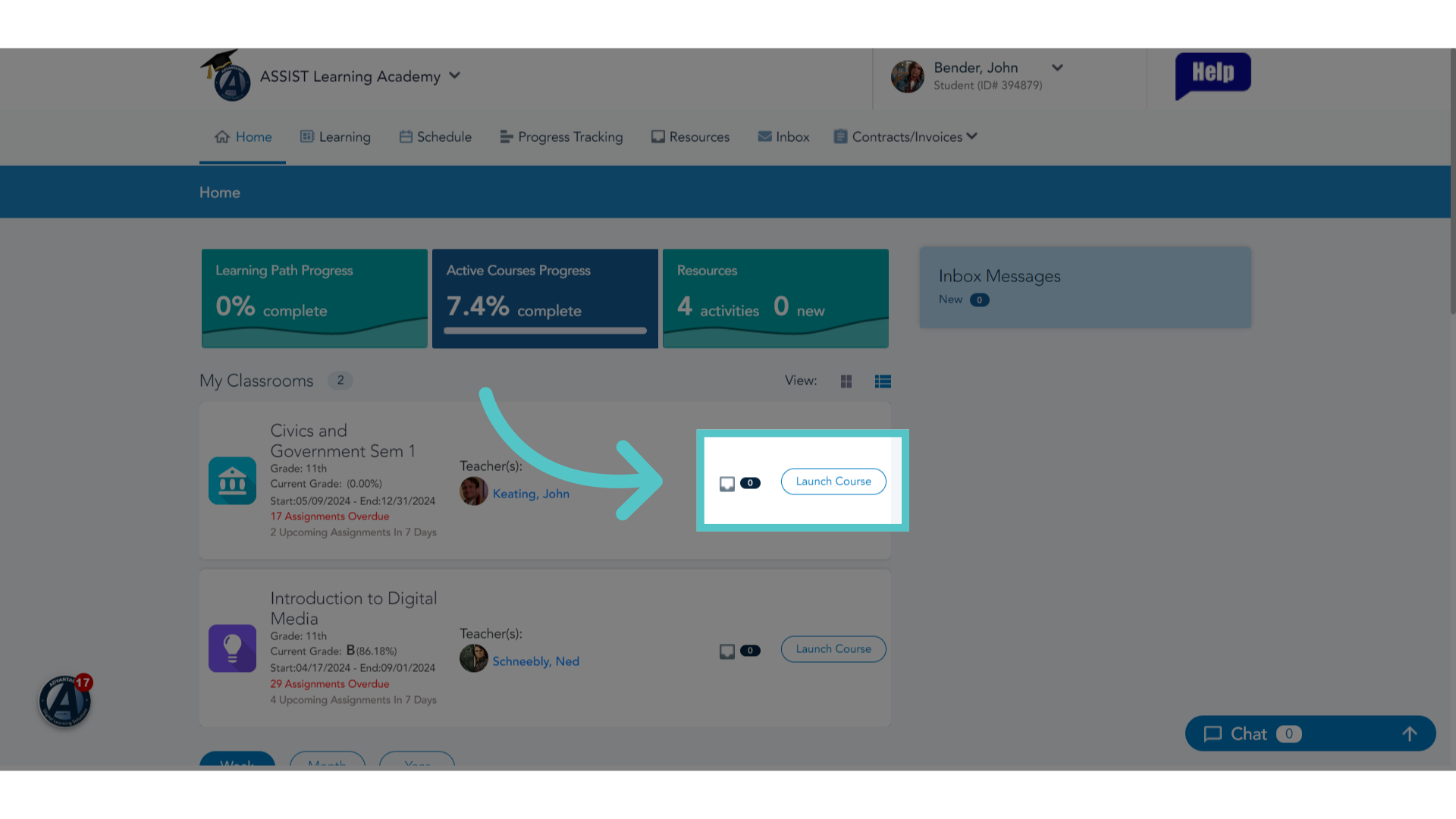Click teacher Keating, John link
This screenshot has height=819, width=1456.
click(x=531, y=494)
